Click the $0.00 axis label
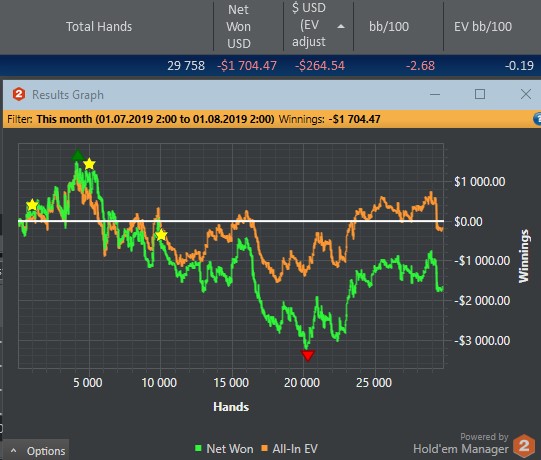The height and width of the screenshot is (460, 541). coord(468,222)
